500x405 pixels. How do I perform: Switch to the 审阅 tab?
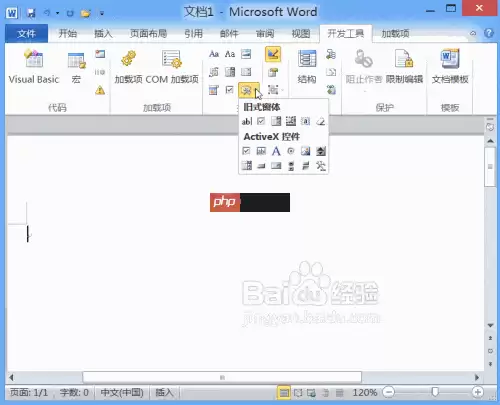265,34
